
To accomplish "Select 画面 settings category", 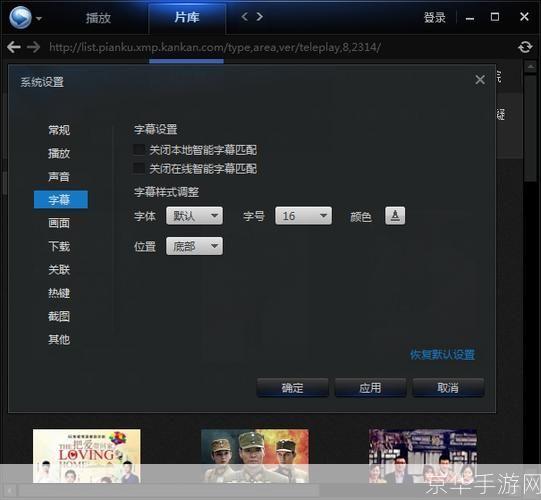I will tap(59, 223).
